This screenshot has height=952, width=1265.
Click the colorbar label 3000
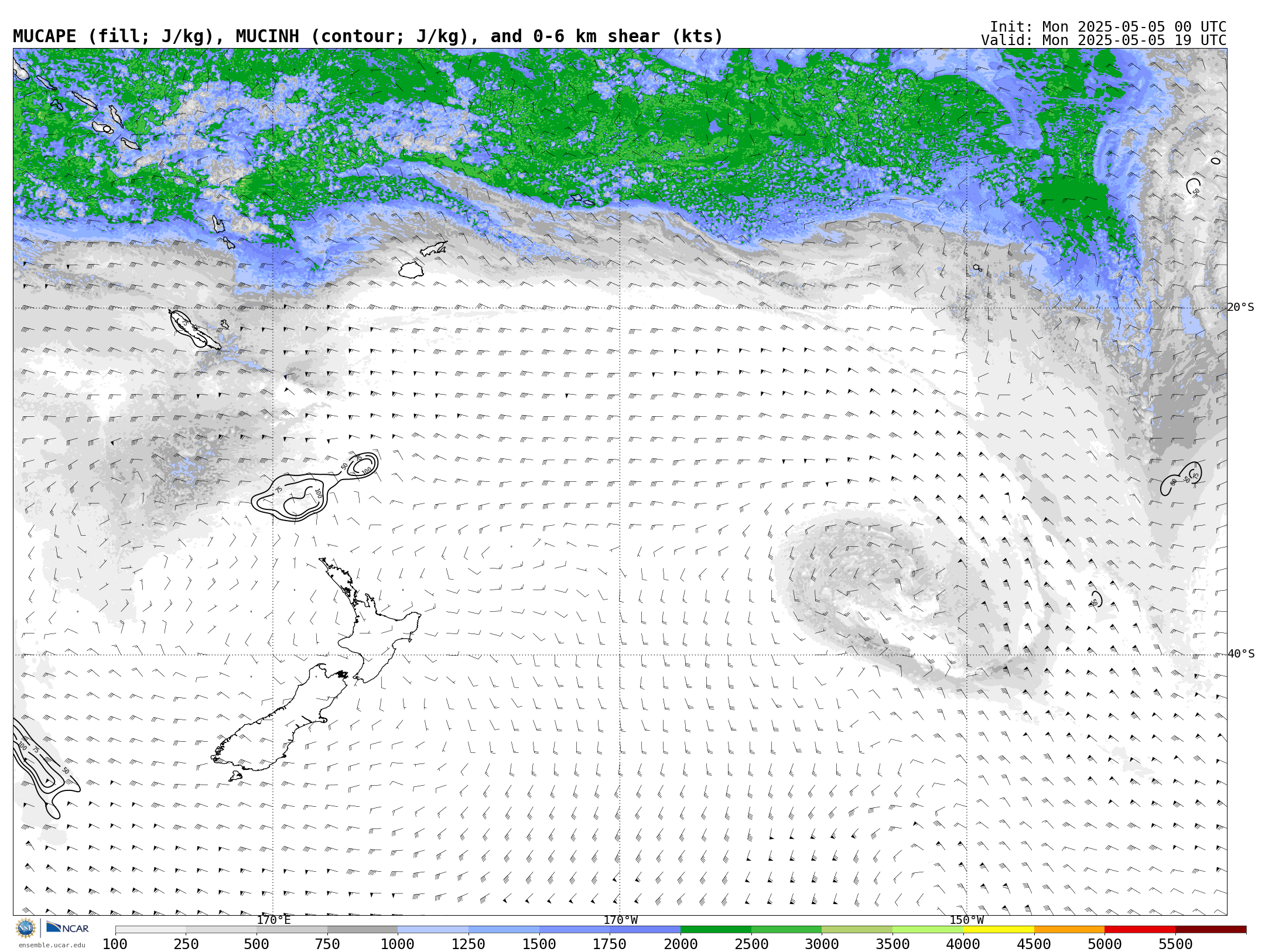click(822, 944)
